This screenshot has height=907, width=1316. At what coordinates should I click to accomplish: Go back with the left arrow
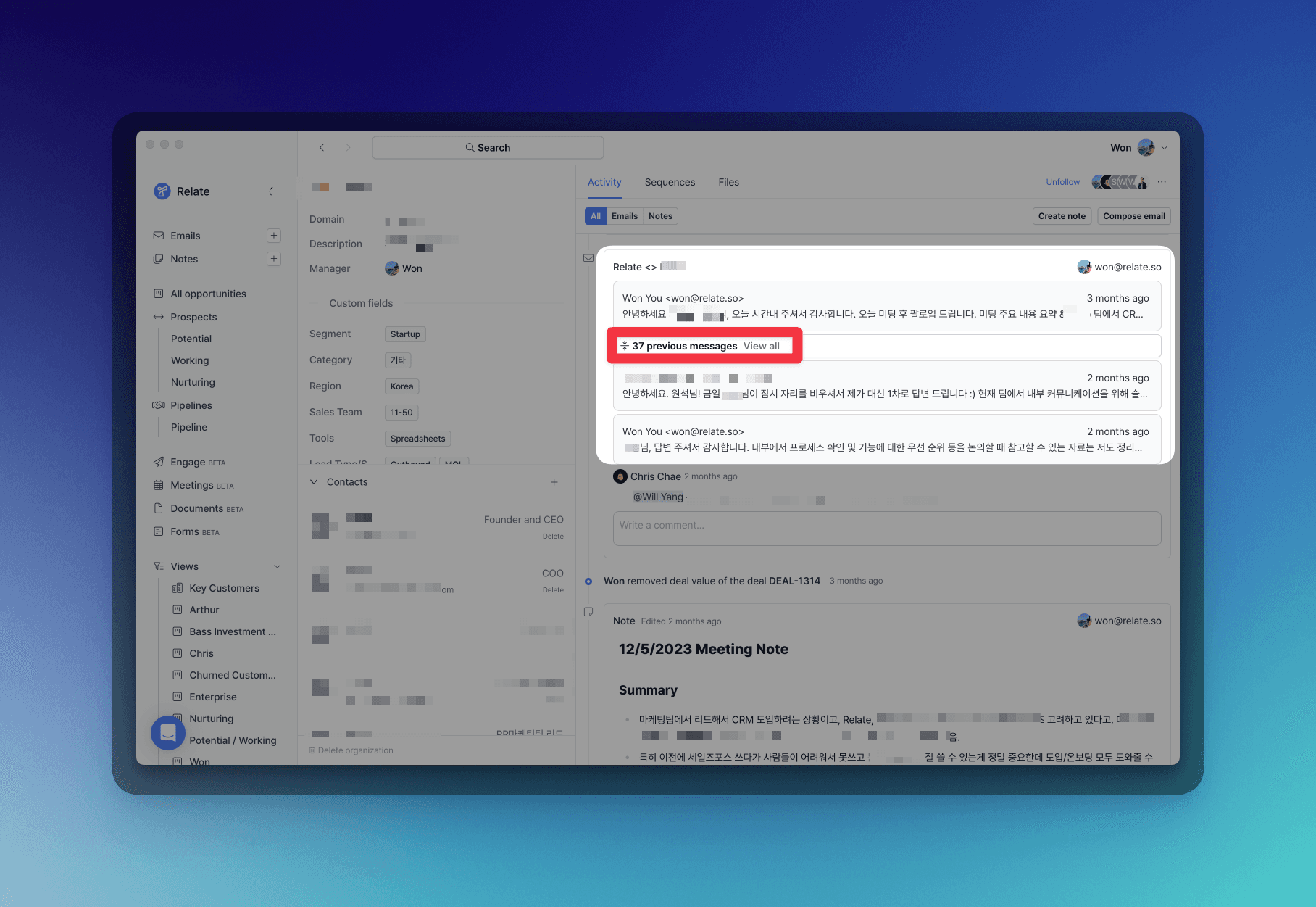click(322, 147)
